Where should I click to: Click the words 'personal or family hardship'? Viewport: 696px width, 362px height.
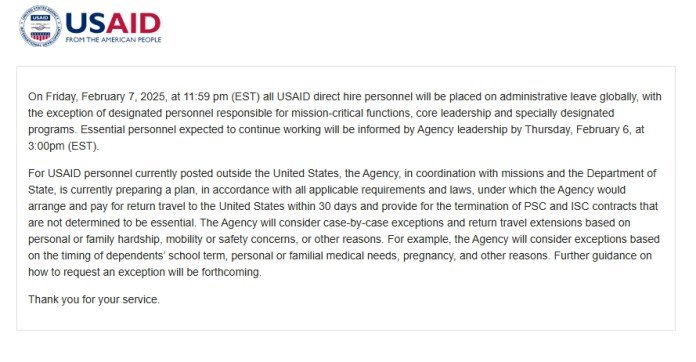click(x=94, y=239)
